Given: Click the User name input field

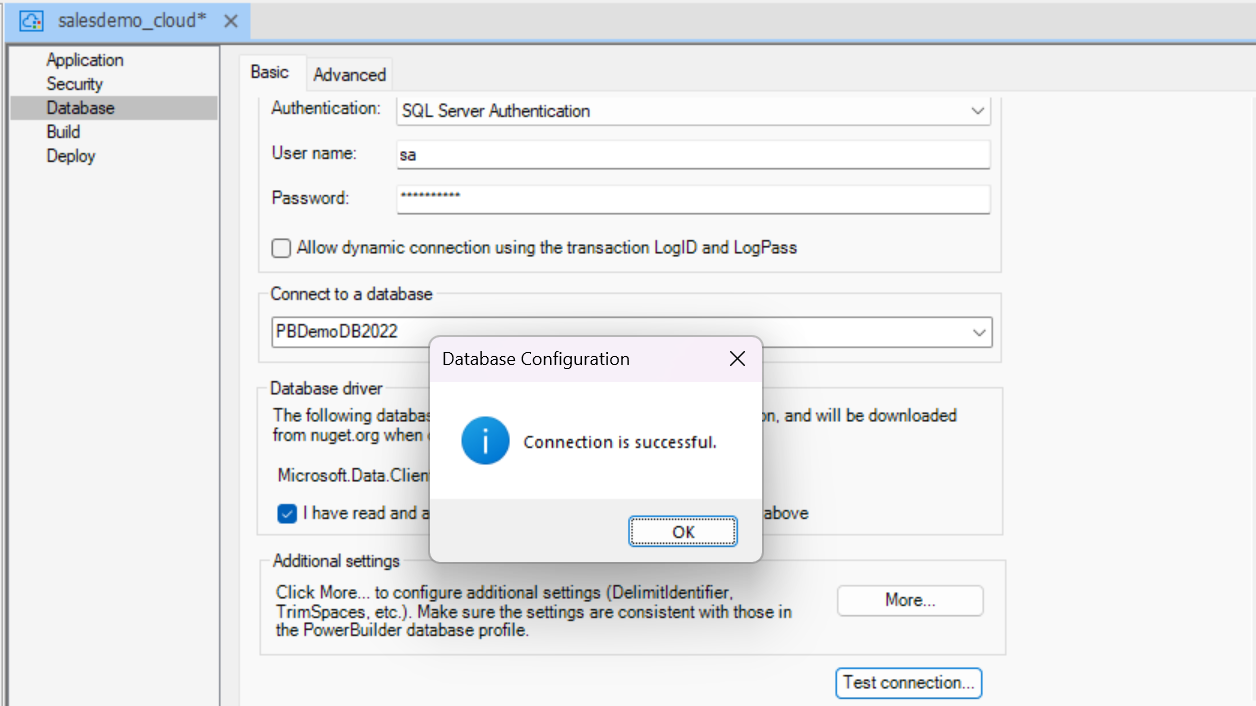Looking at the screenshot, I should point(692,155).
